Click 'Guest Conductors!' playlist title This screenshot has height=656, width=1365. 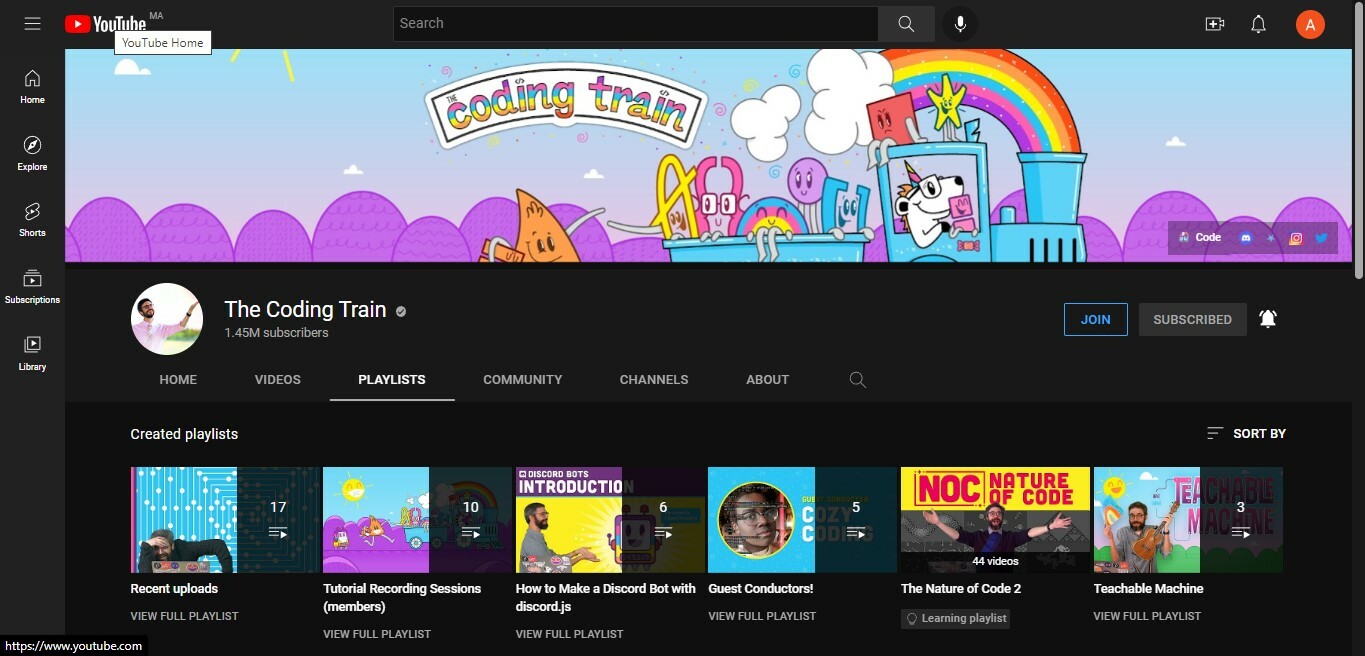click(x=761, y=589)
